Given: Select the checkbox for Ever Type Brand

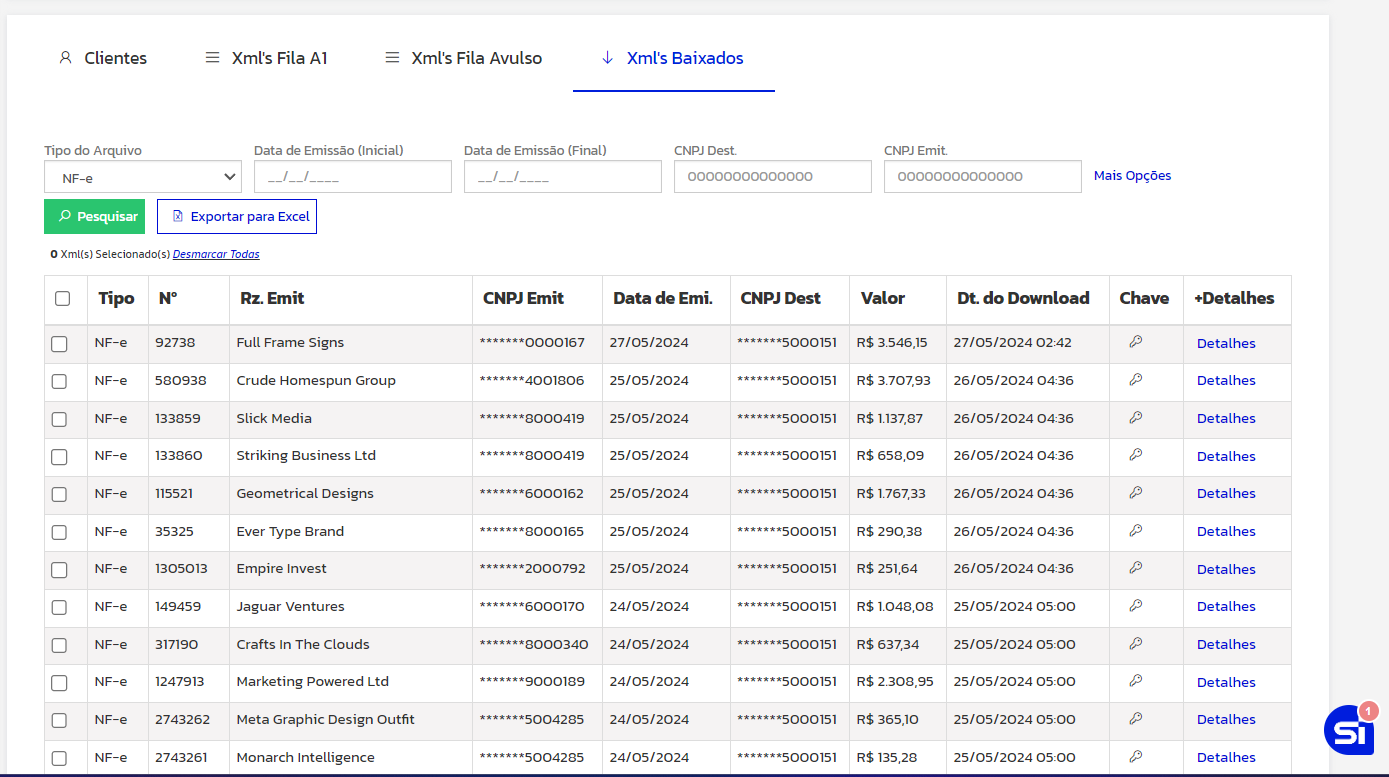Looking at the screenshot, I should (59, 532).
